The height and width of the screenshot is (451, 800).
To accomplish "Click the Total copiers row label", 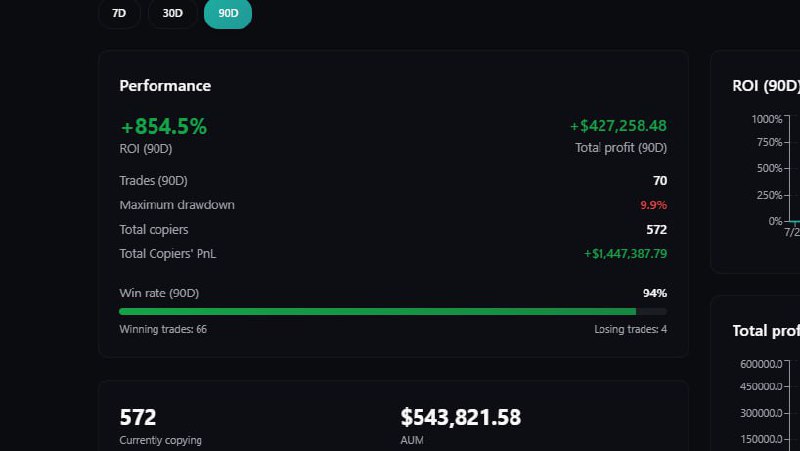I will point(154,230).
